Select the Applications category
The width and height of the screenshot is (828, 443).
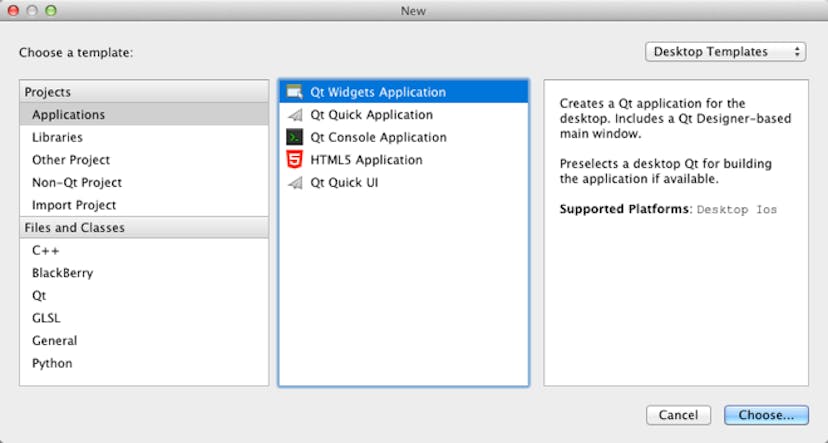tap(144, 115)
